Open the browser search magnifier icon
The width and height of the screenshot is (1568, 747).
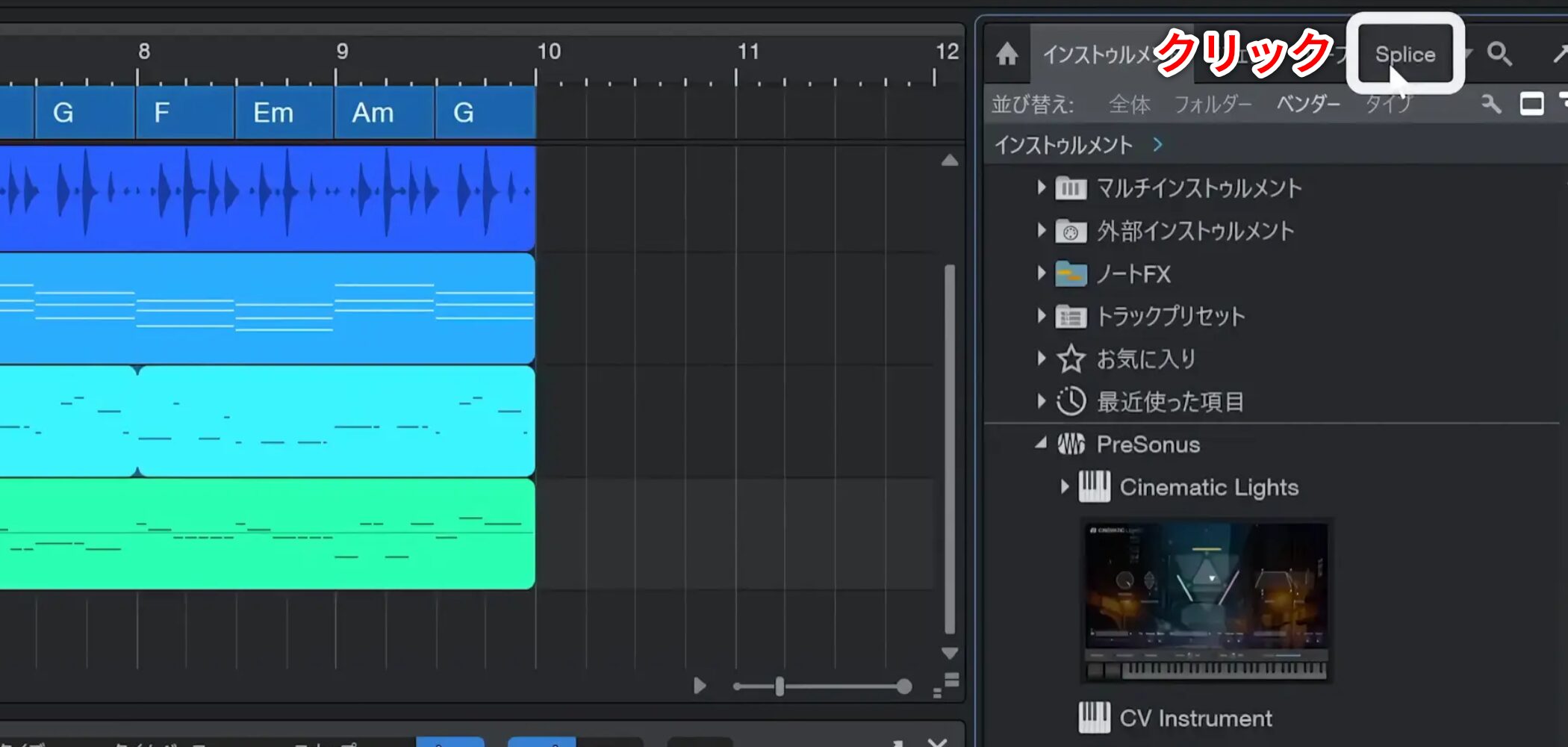pos(1499,54)
